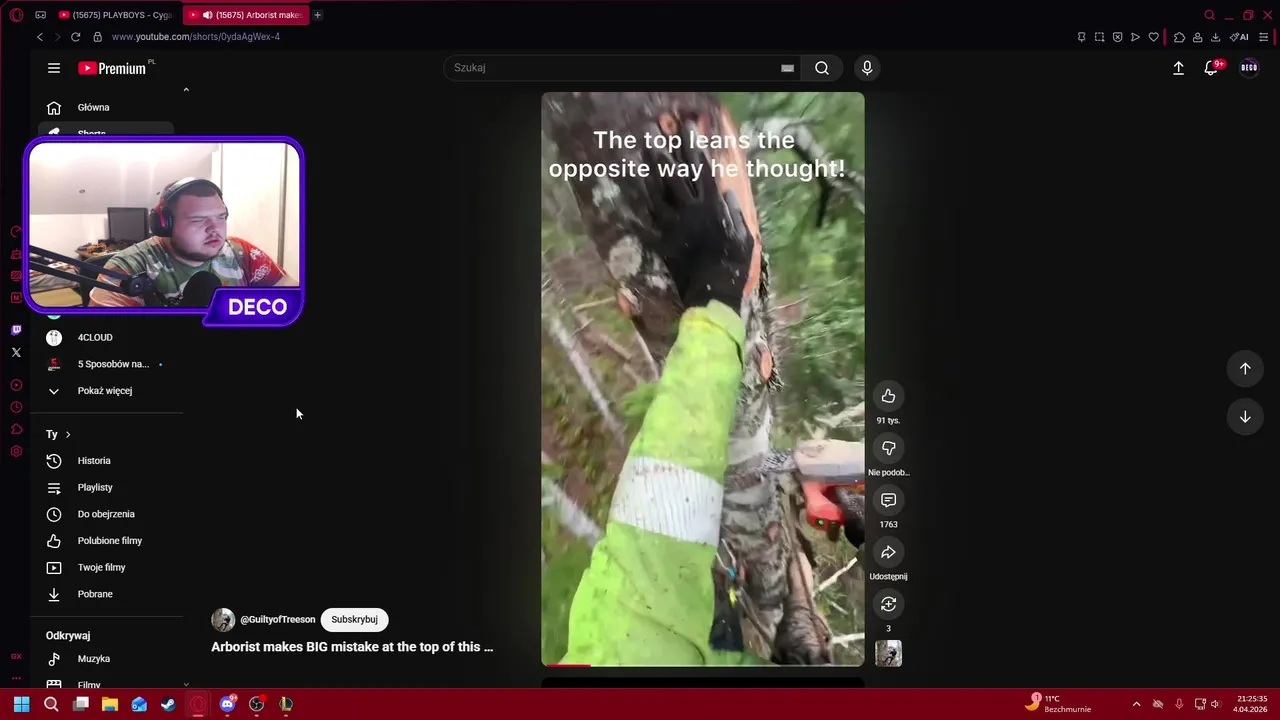
Task: Open Do obejrzenia watch later list
Action: pyautogui.click(x=106, y=514)
